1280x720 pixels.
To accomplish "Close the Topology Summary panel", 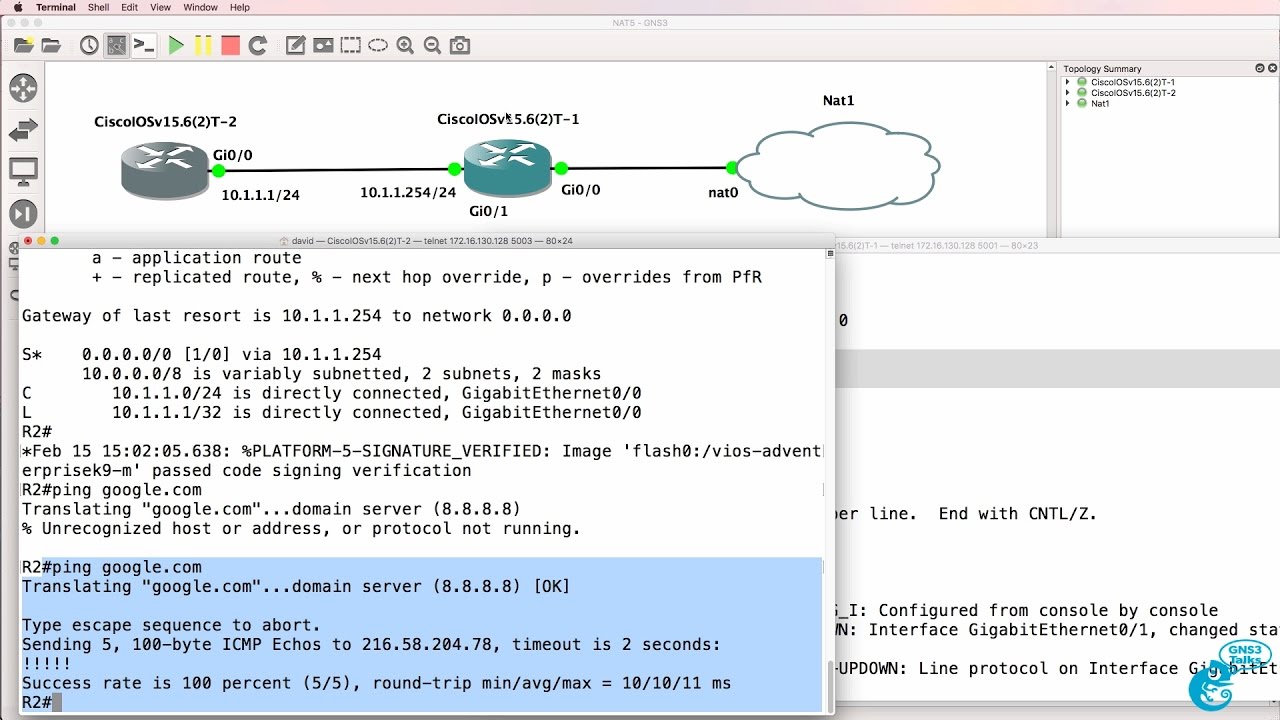I will point(1272,68).
